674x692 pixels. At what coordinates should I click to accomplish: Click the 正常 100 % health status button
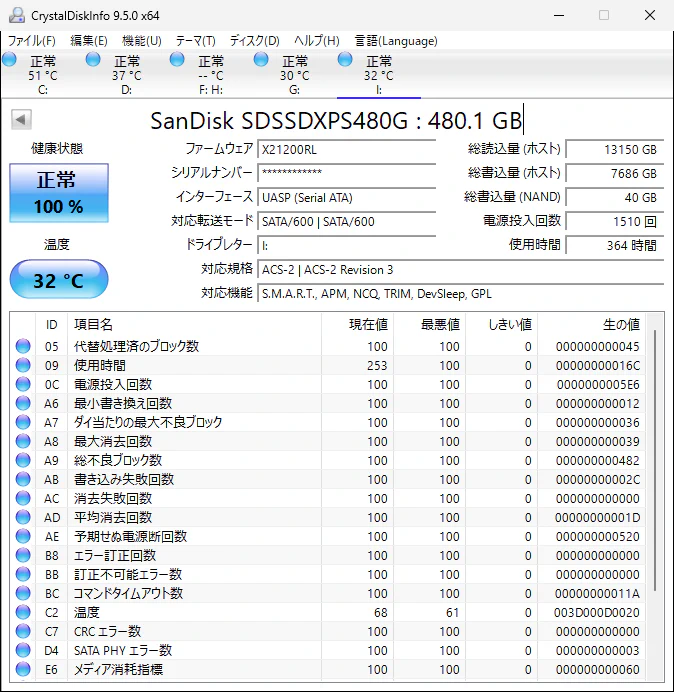pyautogui.click(x=59, y=193)
